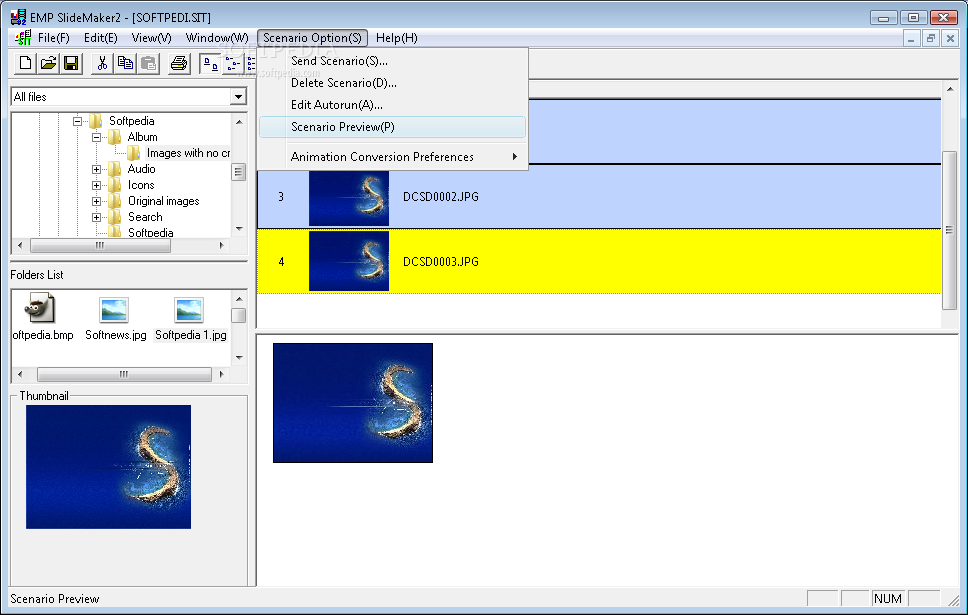Click folder tree vertical scrollbar up arrow
The height and width of the screenshot is (615, 968).
[x=239, y=122]
